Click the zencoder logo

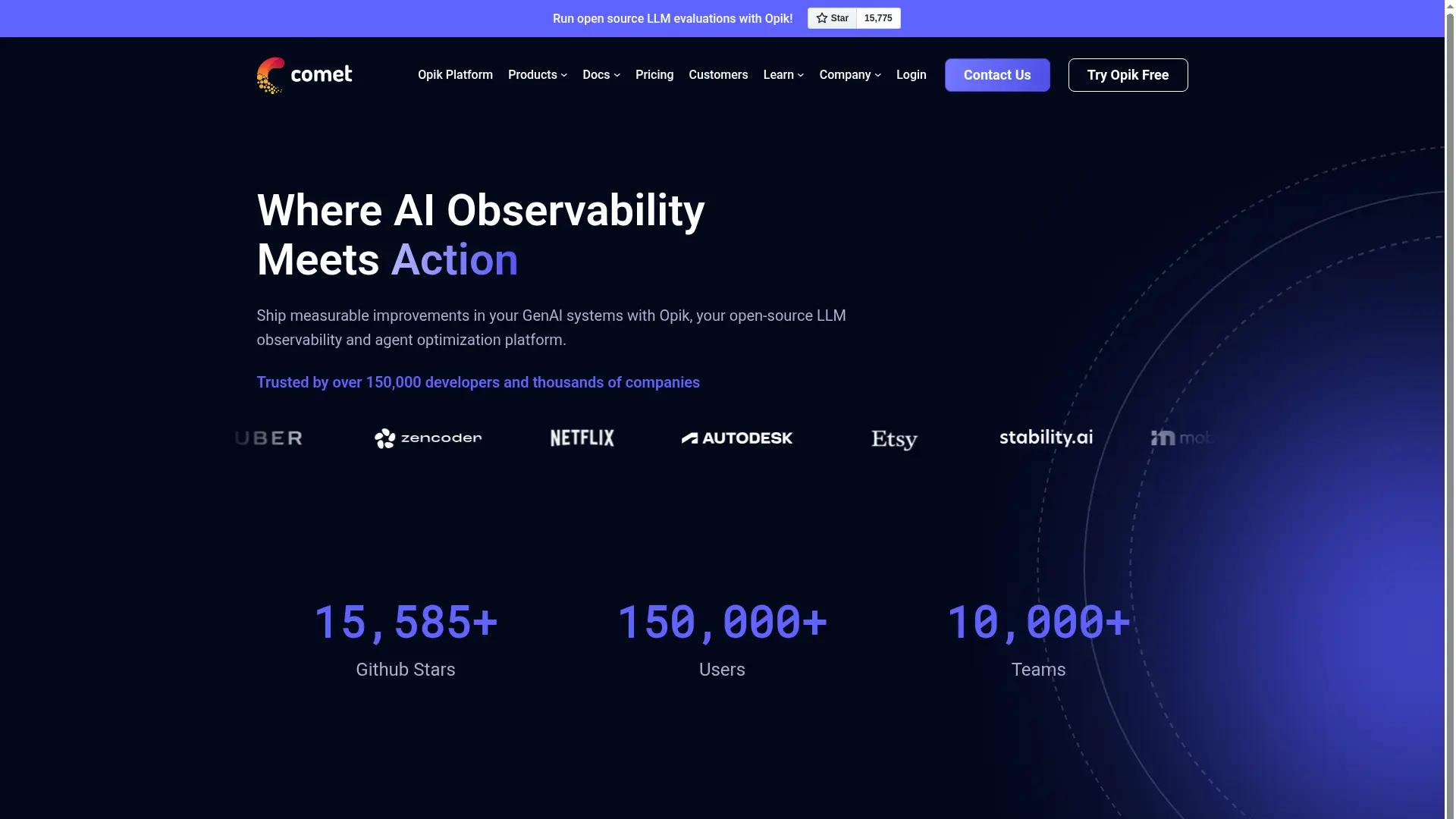click(x=428, y=438)
